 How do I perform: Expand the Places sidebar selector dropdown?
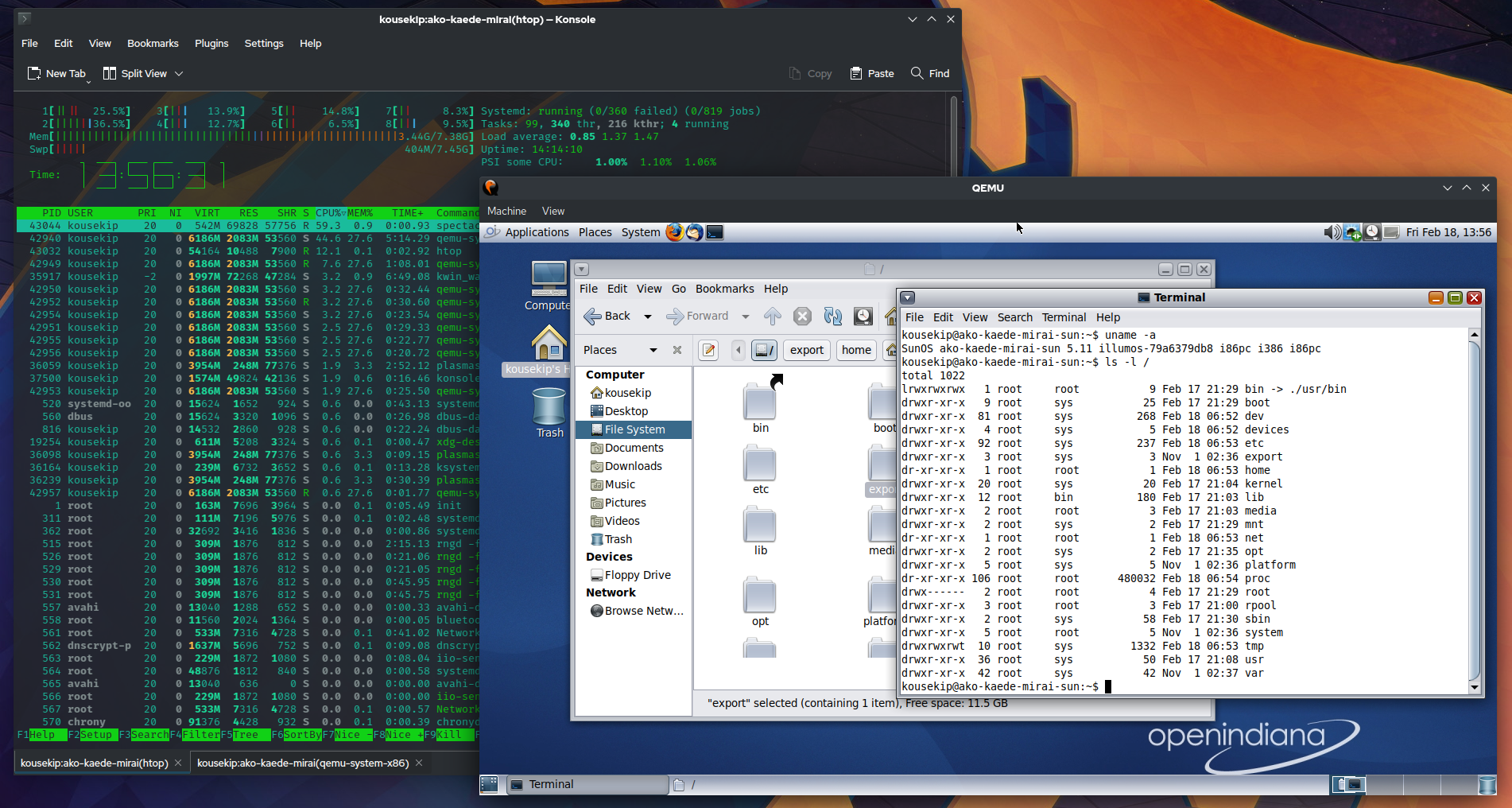coord(653,350)
